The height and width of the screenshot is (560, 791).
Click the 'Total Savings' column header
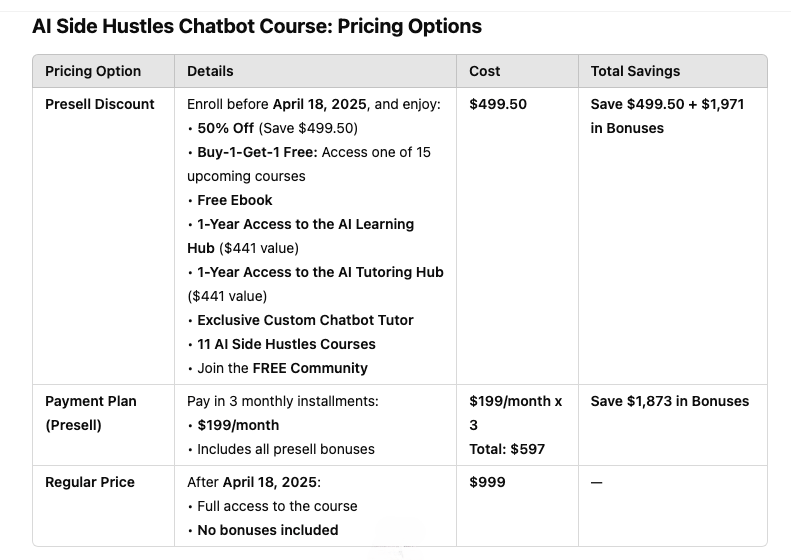click(635, 71)
